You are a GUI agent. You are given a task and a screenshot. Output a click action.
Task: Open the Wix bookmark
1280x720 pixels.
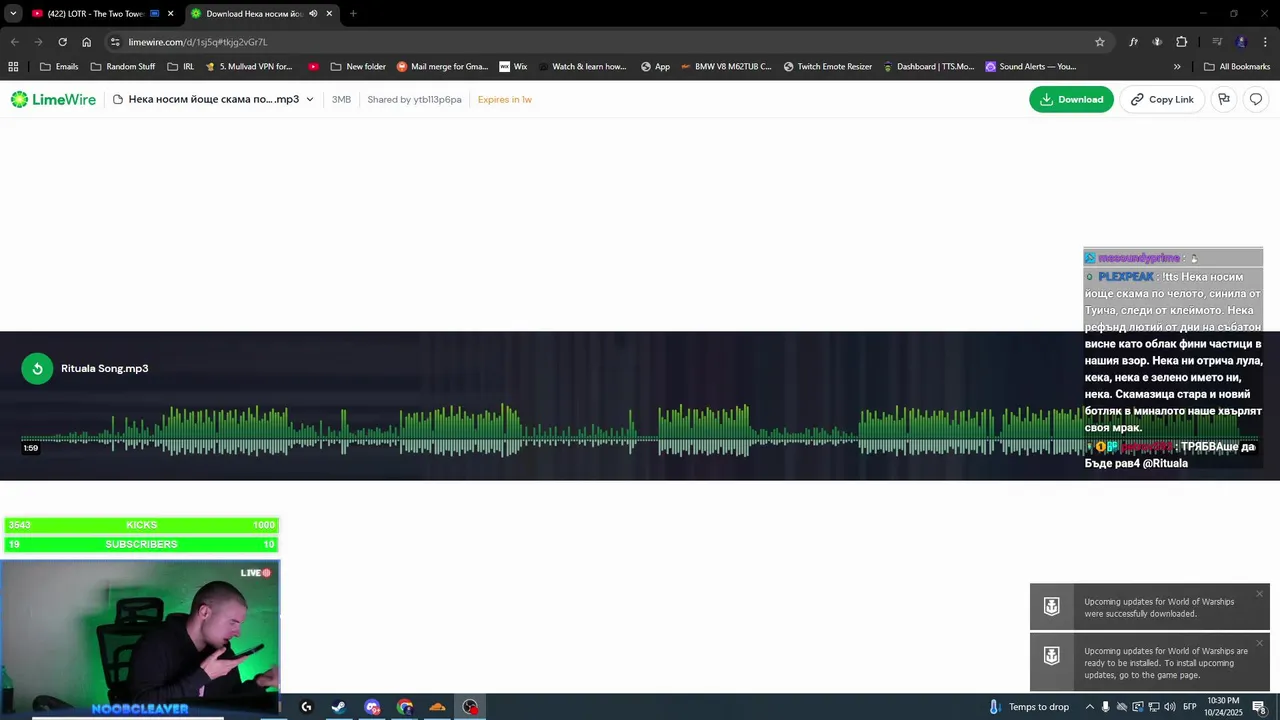513,67
